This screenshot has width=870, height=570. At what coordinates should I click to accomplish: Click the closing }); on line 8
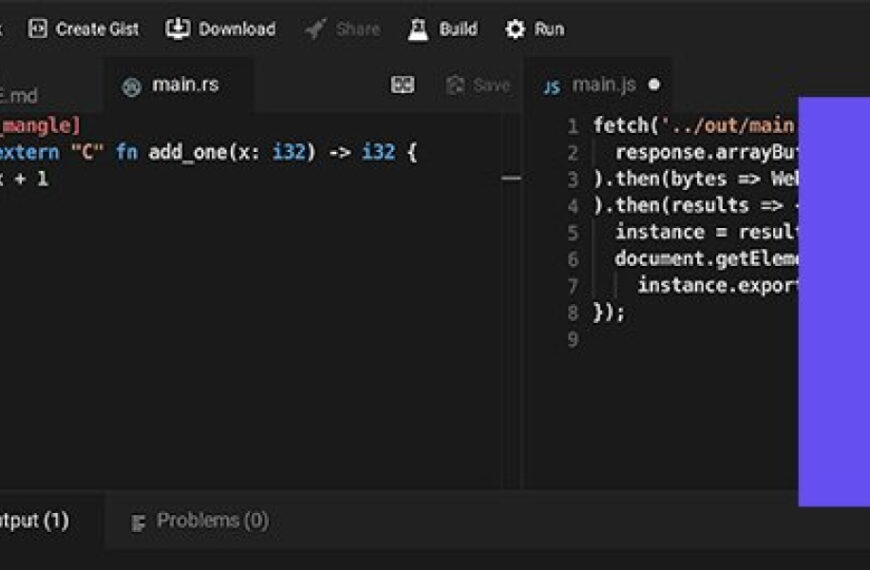pyautogui.click(x=609, y=312)
